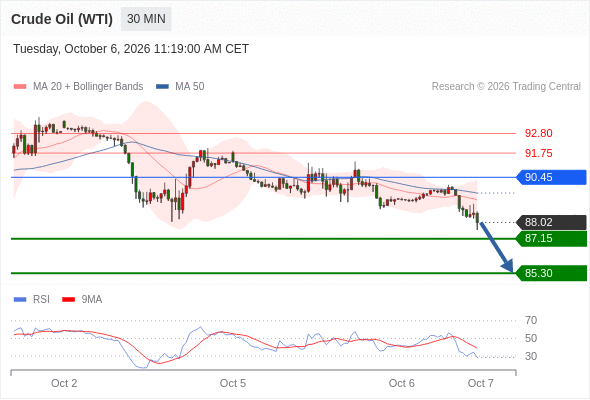Screen dimensions: 590x400
Task: Click the RSI legend swatch
Action: coord(20,300)
